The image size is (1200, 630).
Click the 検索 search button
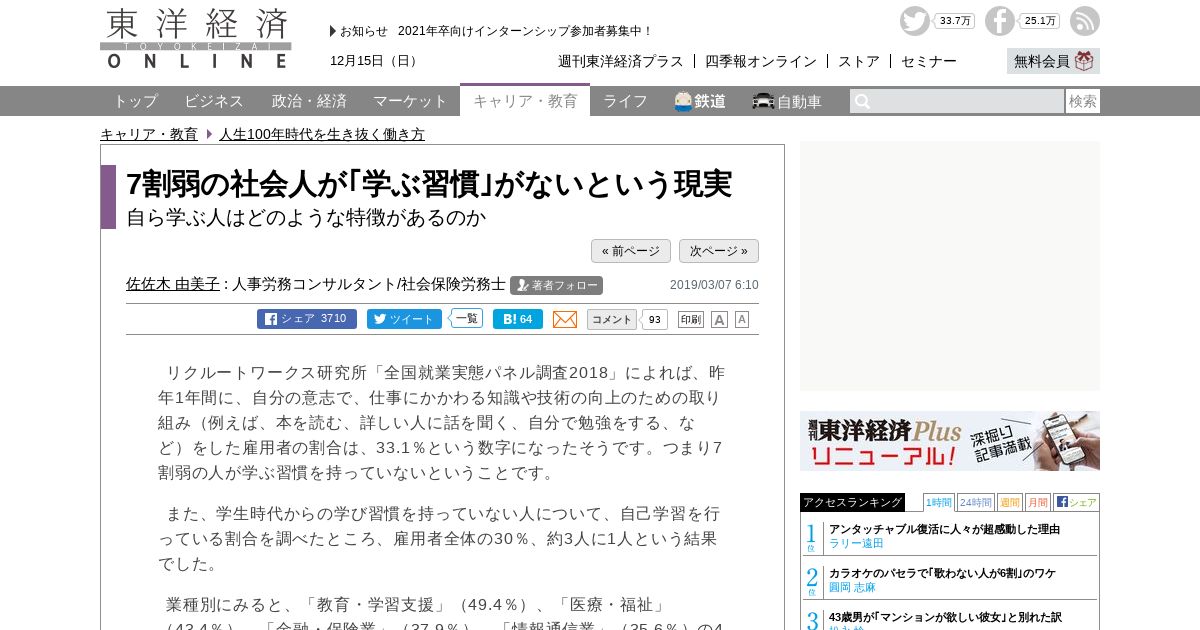[1083, 101]
